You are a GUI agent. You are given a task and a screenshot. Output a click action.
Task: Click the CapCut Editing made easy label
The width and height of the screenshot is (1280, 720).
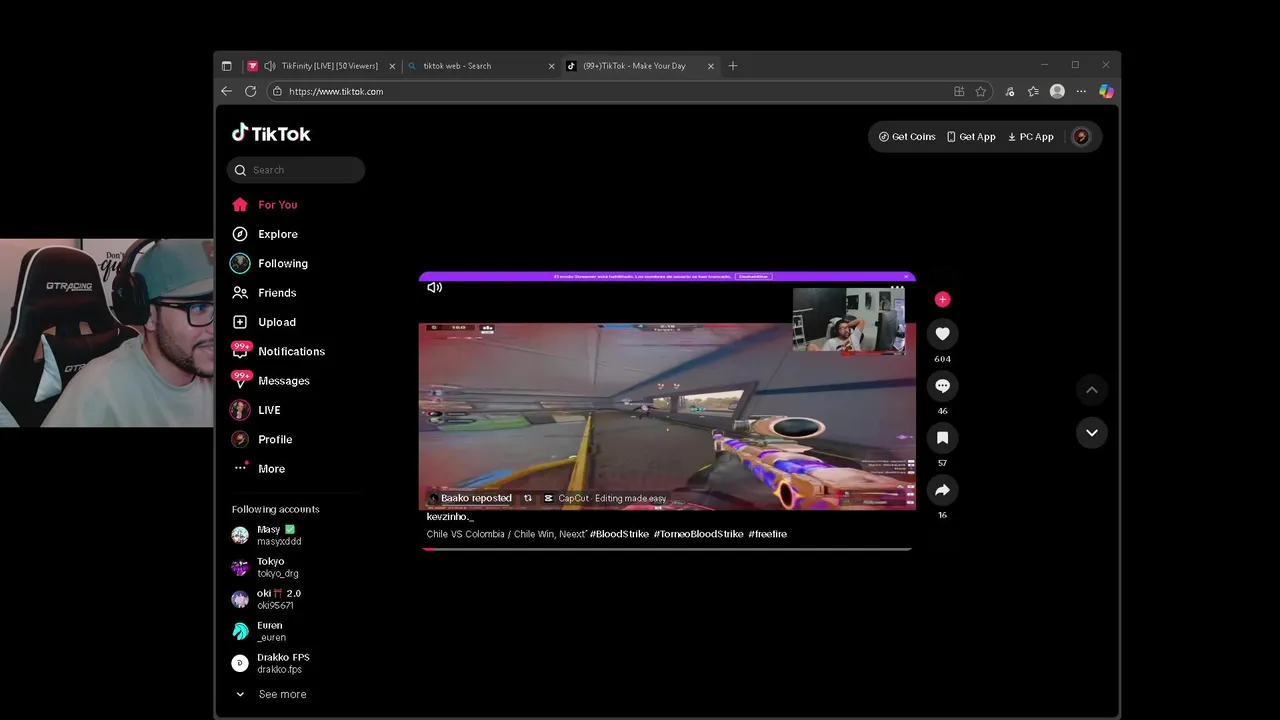pyautogui.click(x=604, y=498)
